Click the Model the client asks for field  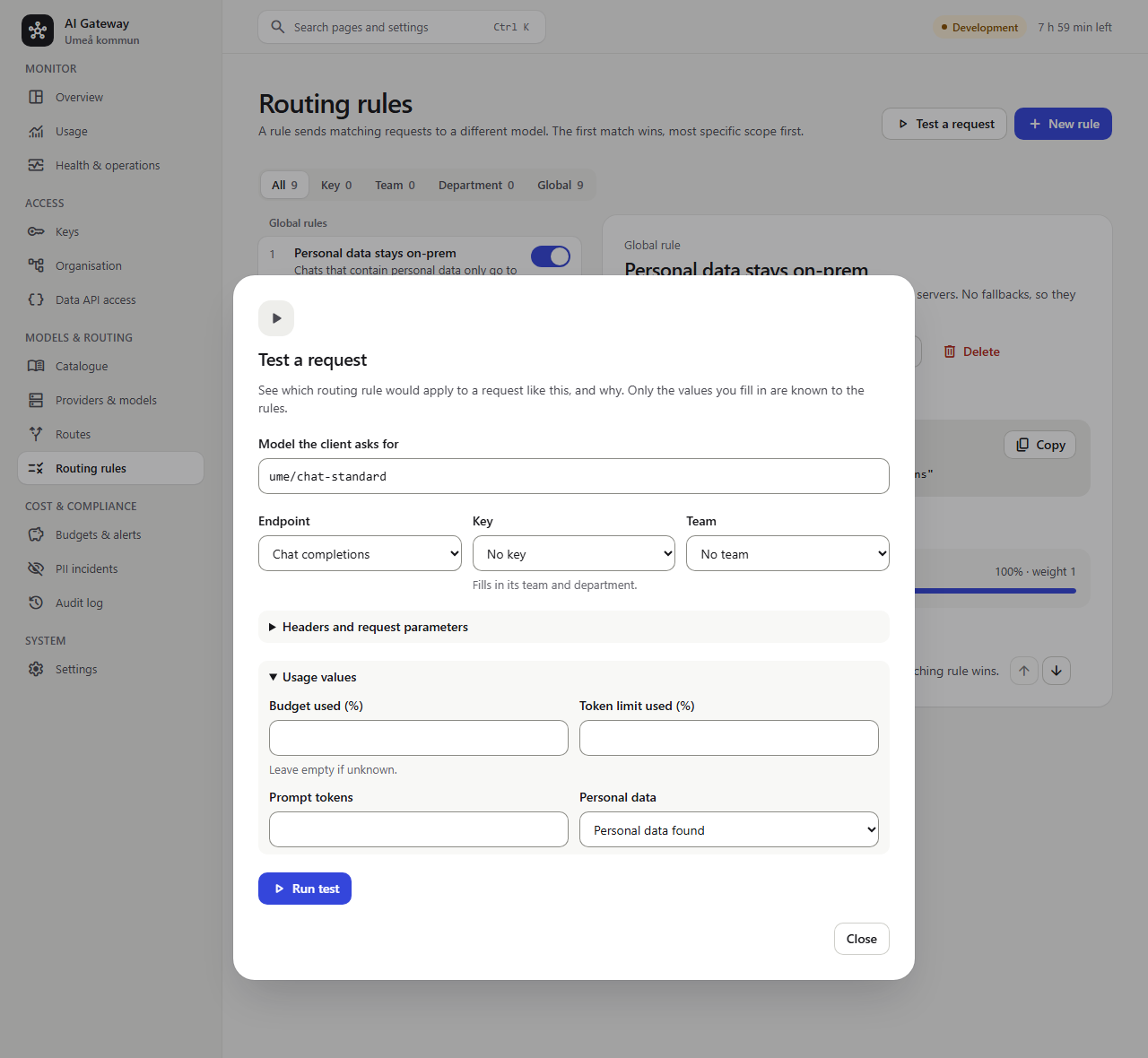point(574,476)
